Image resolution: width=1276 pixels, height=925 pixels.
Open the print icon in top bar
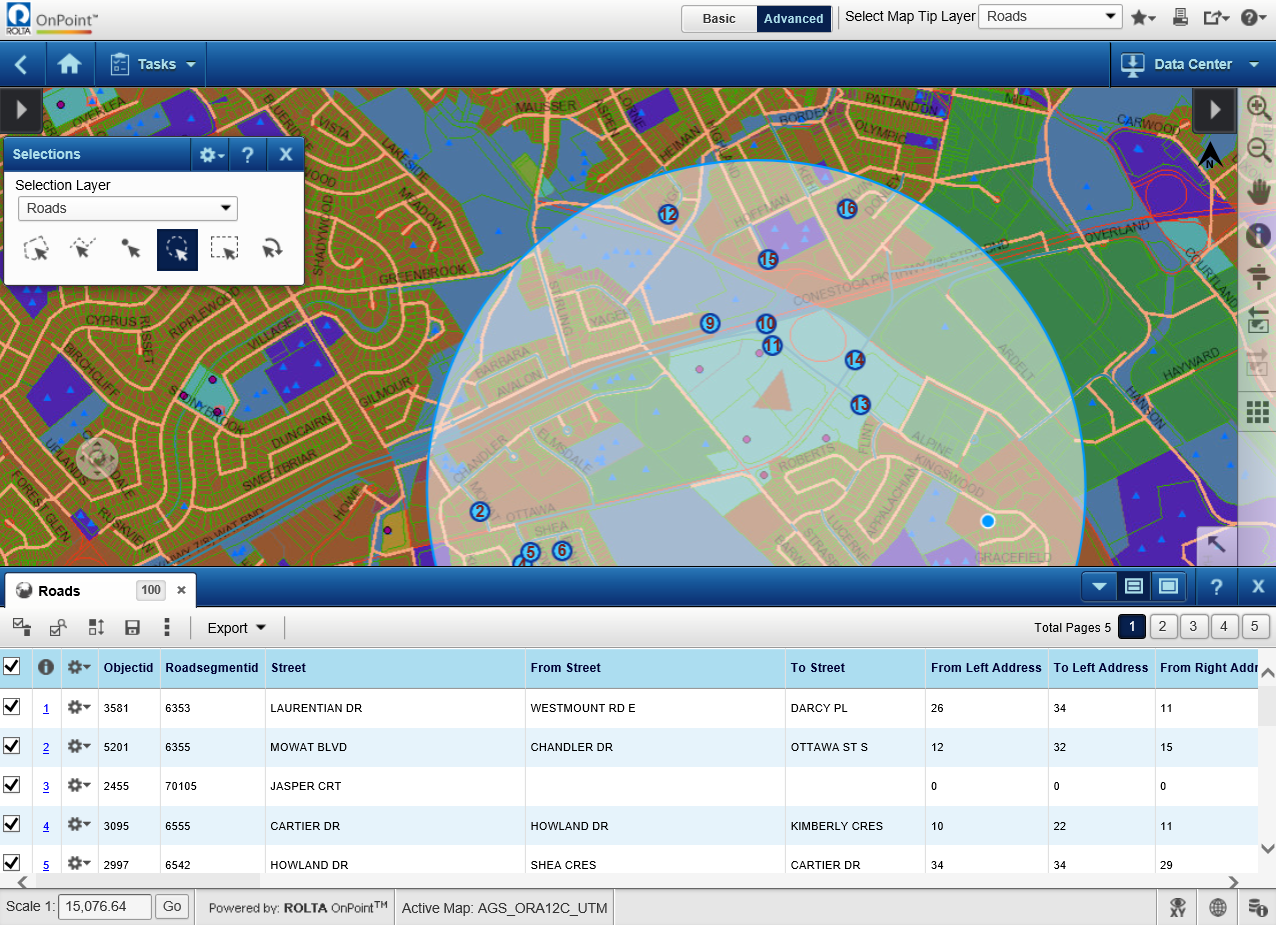[x=1181, y=17]
